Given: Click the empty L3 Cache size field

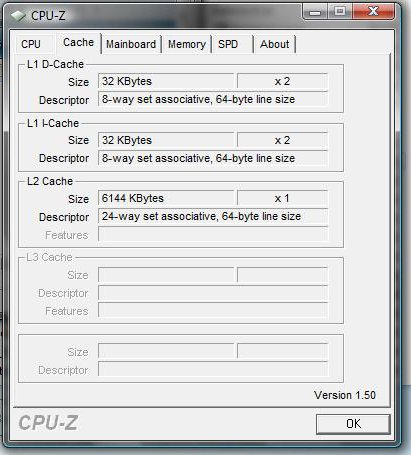Looking at the screenshot, I should pyautogui.click(x=166, y=275).
